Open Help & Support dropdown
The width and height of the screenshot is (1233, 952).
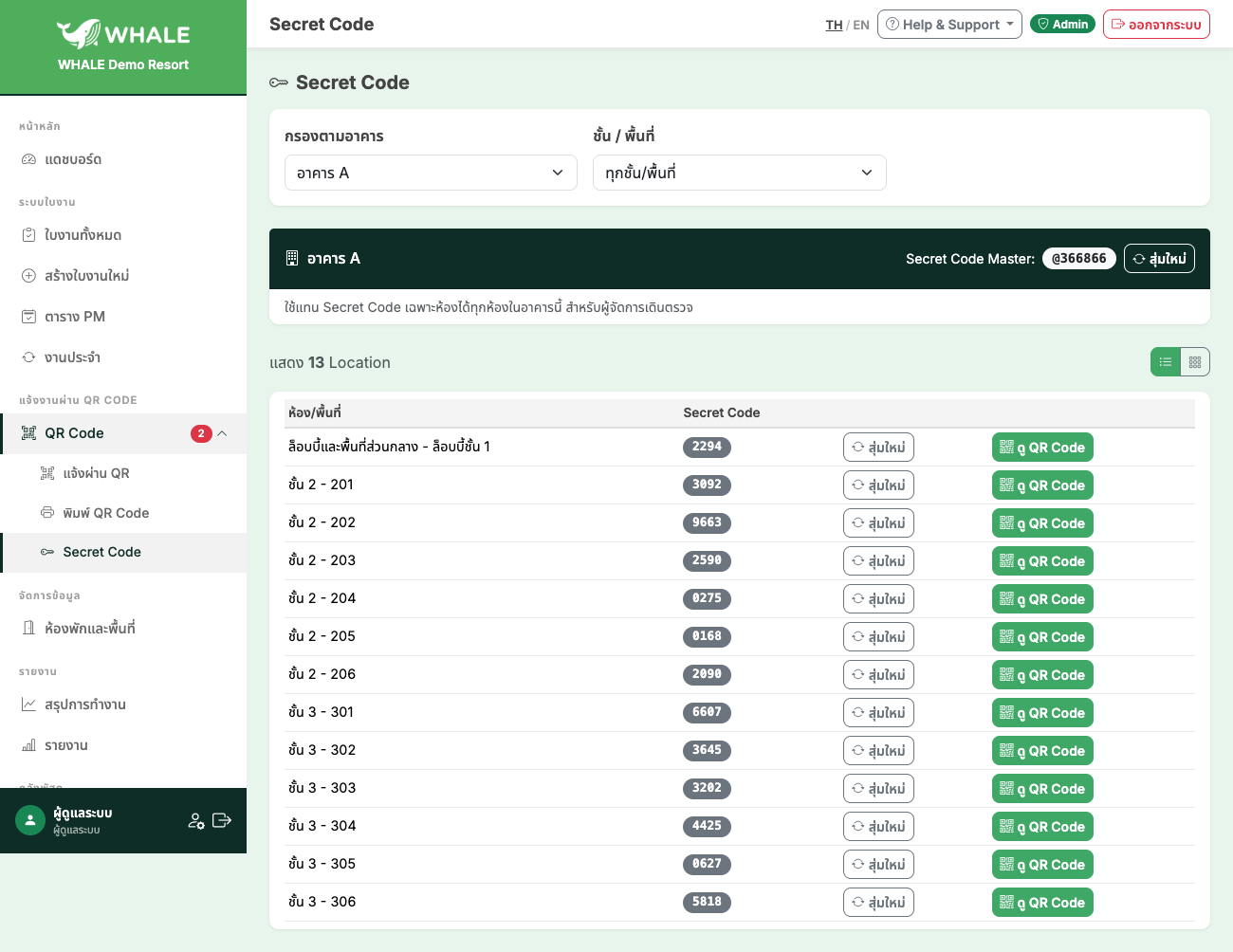pyautogui.click(x=949, y=24)
